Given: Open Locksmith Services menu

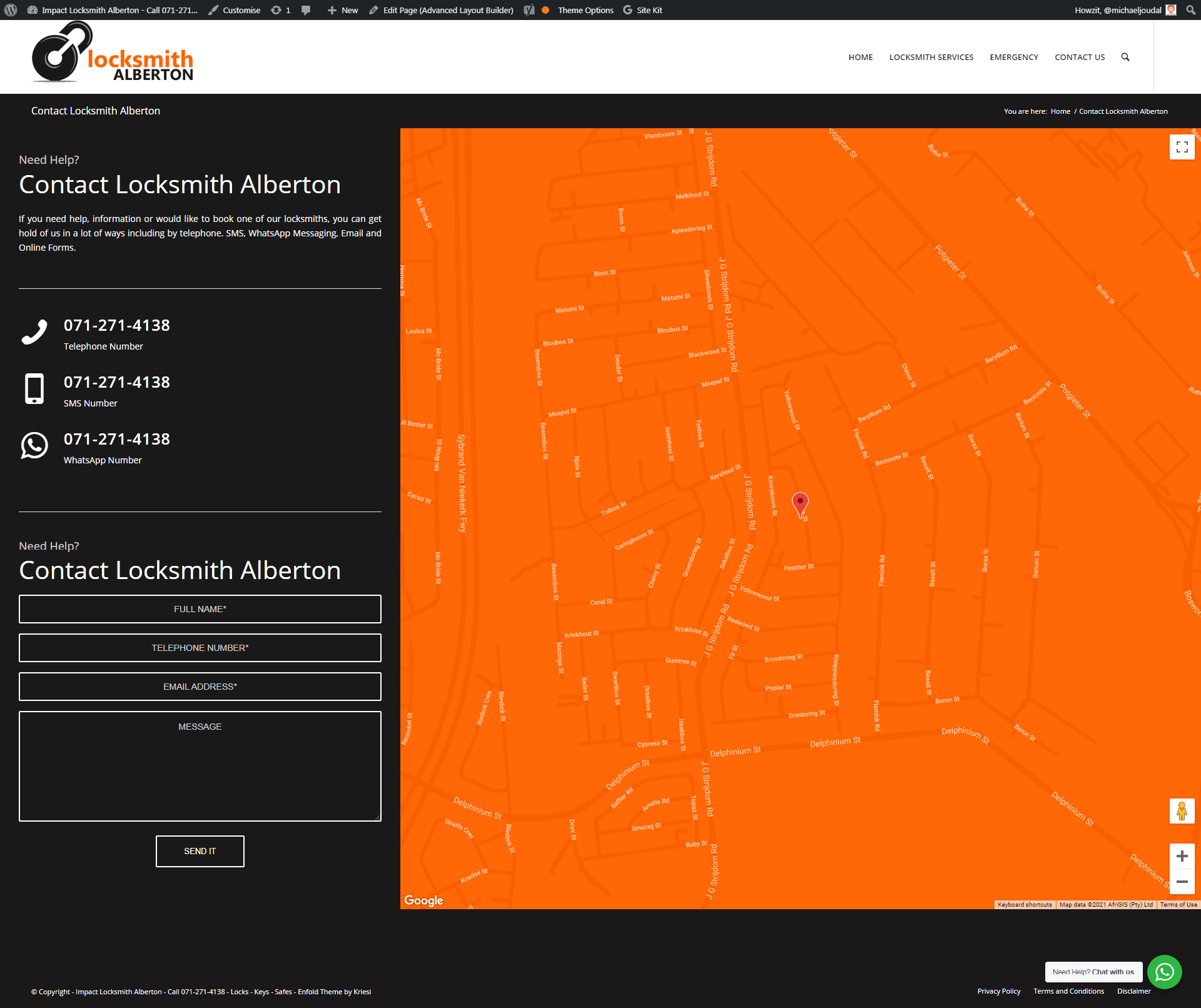Looking at the screenshot, I should click(x=931, y=57).
